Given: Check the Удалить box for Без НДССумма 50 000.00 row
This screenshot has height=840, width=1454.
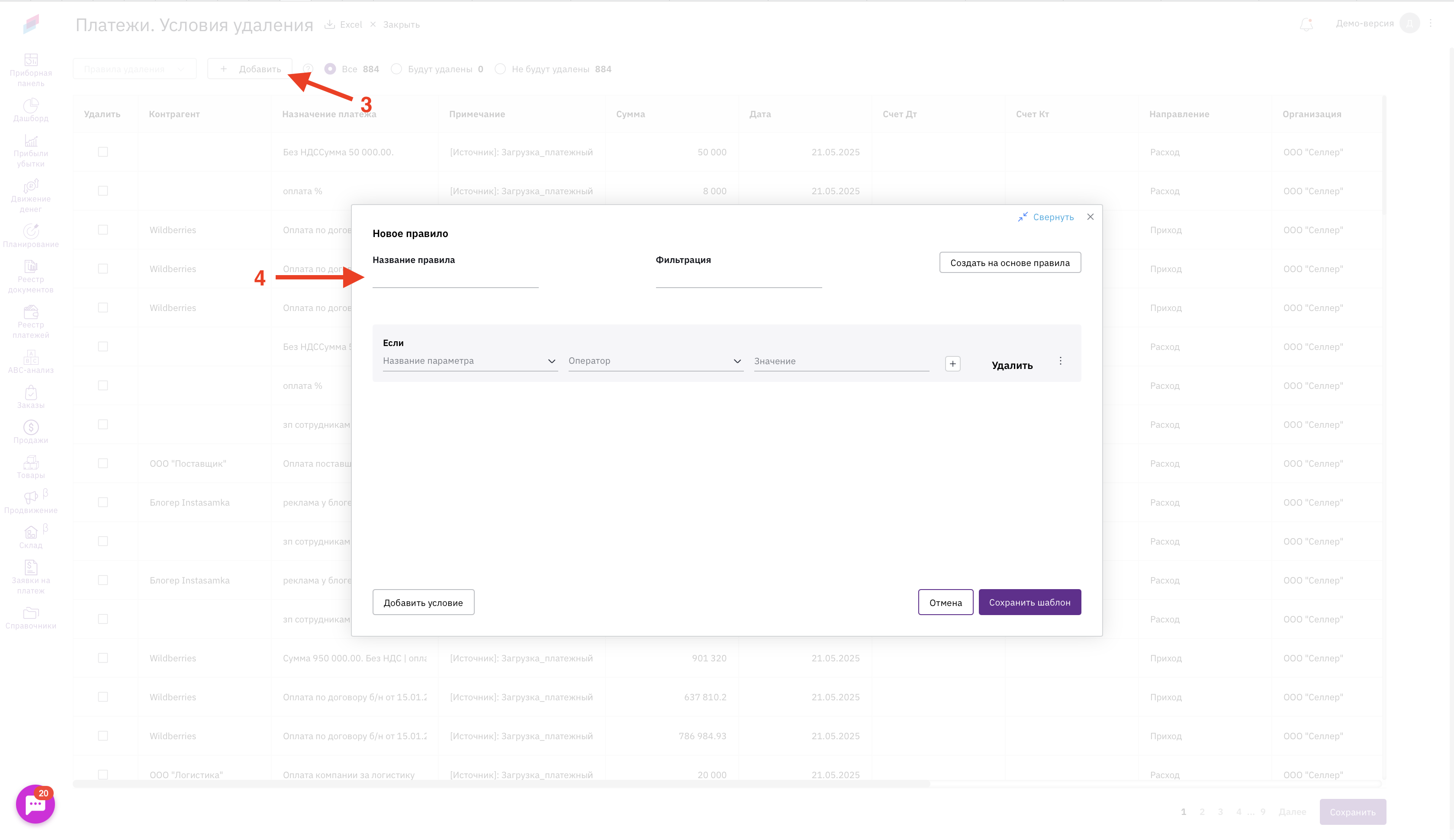Looking at the screenshot, I should [x=103, y=152].
